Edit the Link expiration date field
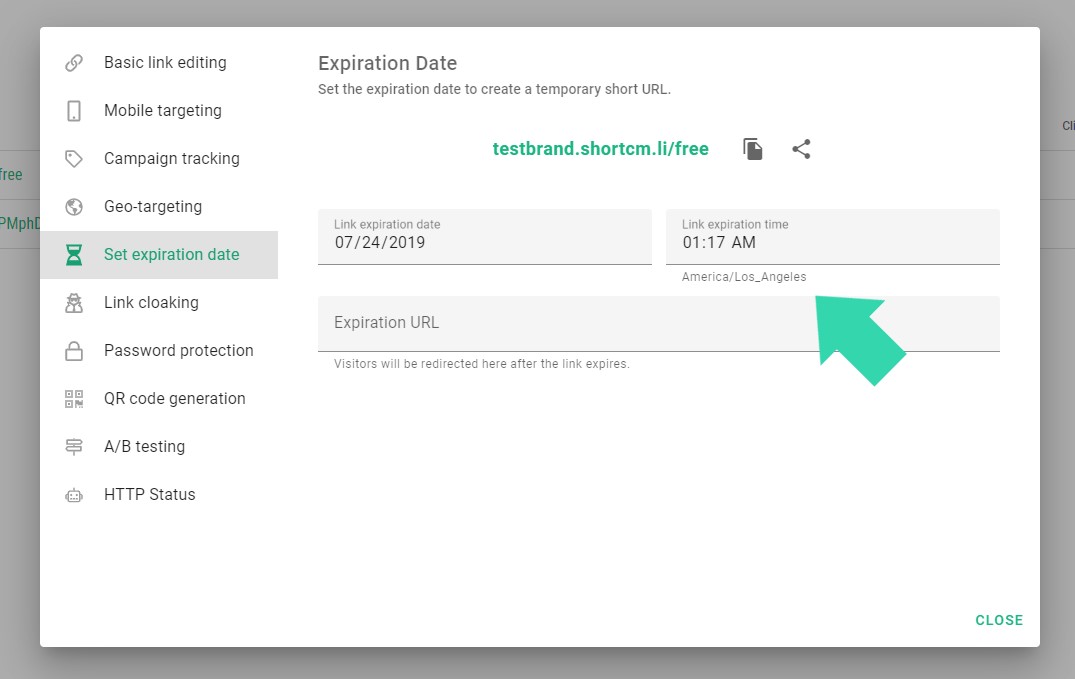1075x679 pixels. click(x=484, y=242)
